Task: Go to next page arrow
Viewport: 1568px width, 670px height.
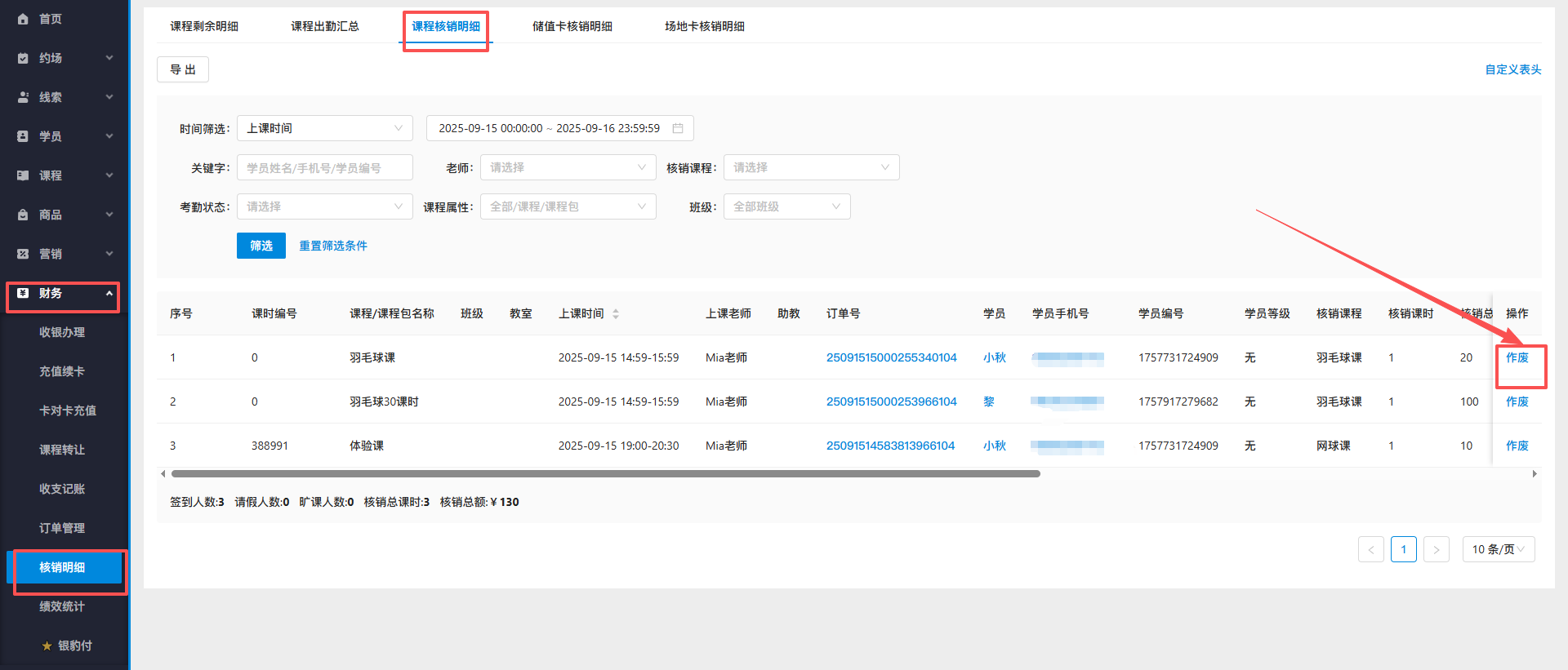Action: click(1436, 549)
